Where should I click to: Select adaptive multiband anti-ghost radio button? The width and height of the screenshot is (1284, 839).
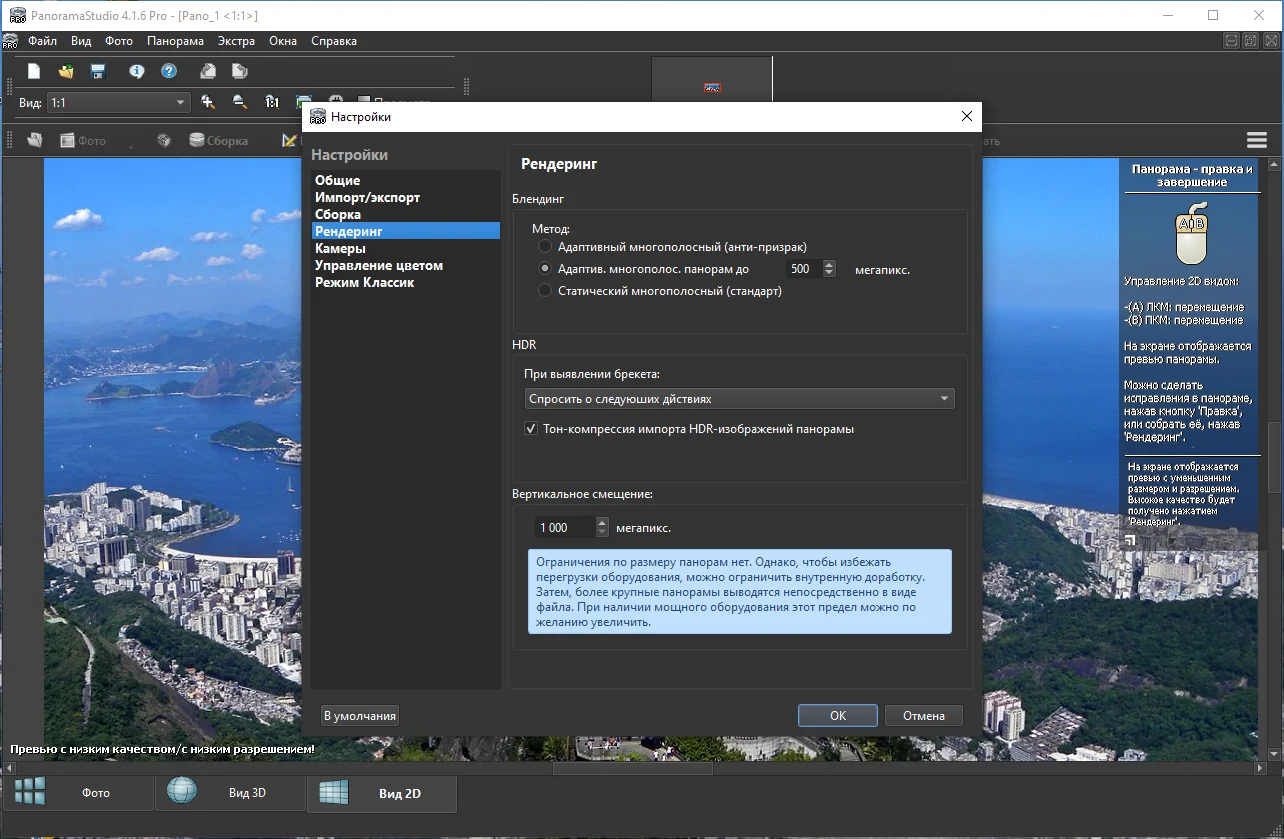coord(545,246)
